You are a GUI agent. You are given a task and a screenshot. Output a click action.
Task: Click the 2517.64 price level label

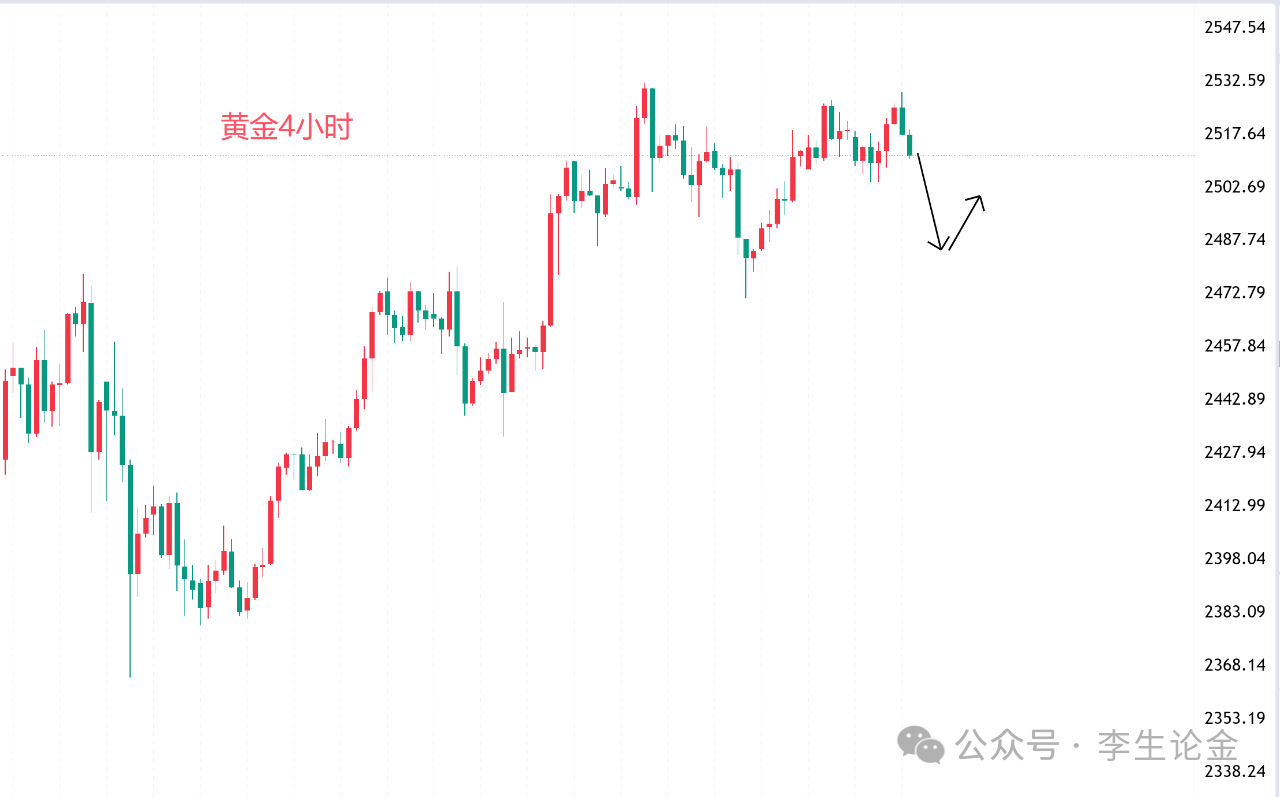point(1234,133)
